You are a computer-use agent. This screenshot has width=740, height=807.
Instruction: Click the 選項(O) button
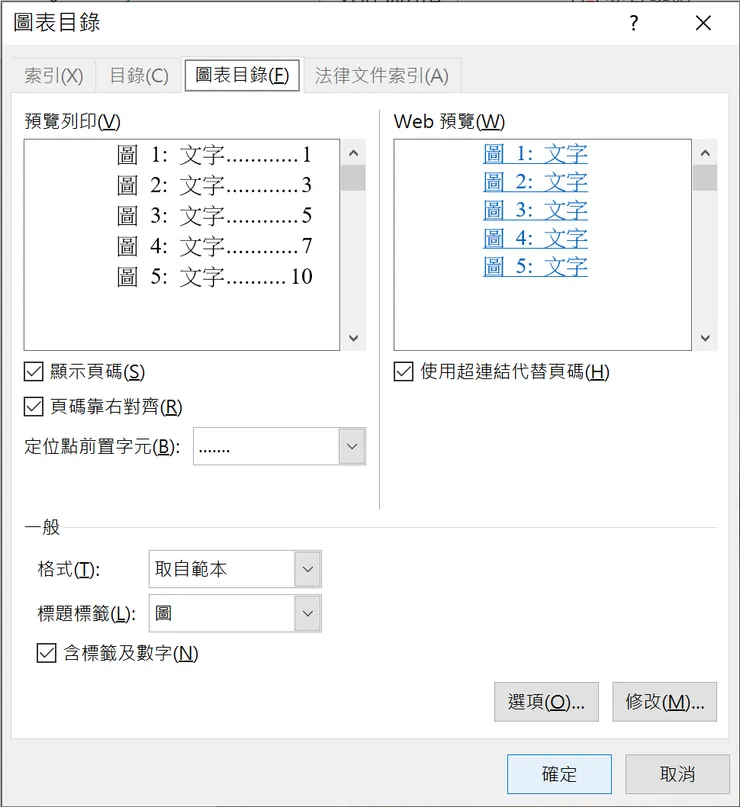point(545,701)
